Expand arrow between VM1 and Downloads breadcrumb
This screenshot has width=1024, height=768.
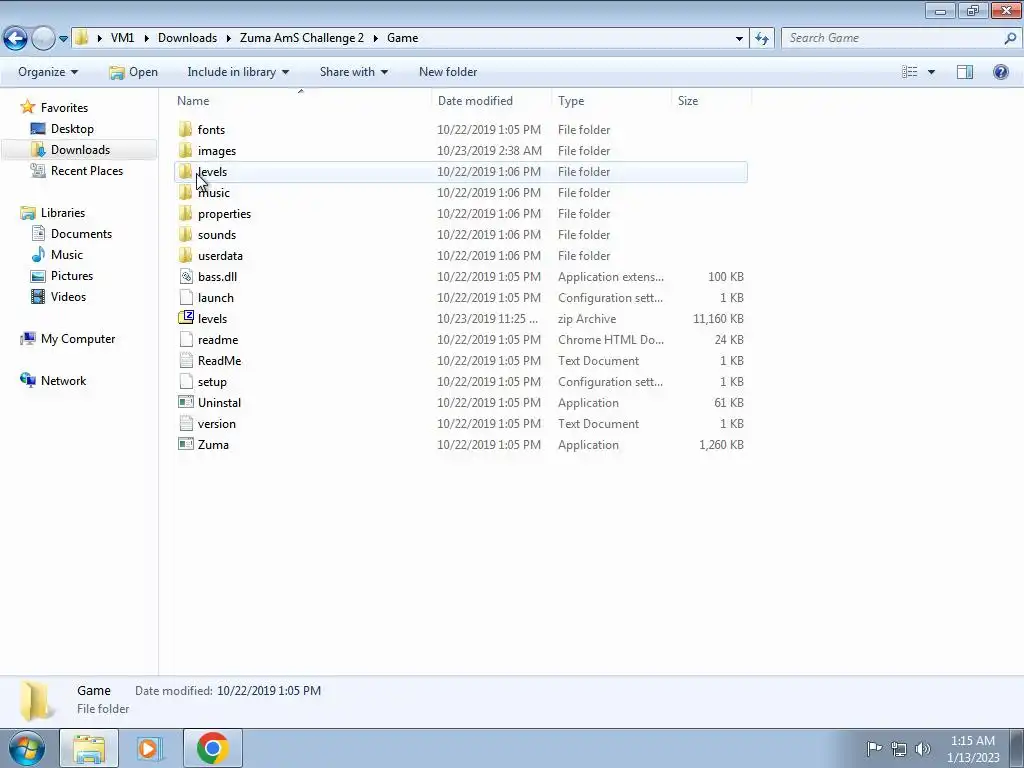tap(146, 39)
